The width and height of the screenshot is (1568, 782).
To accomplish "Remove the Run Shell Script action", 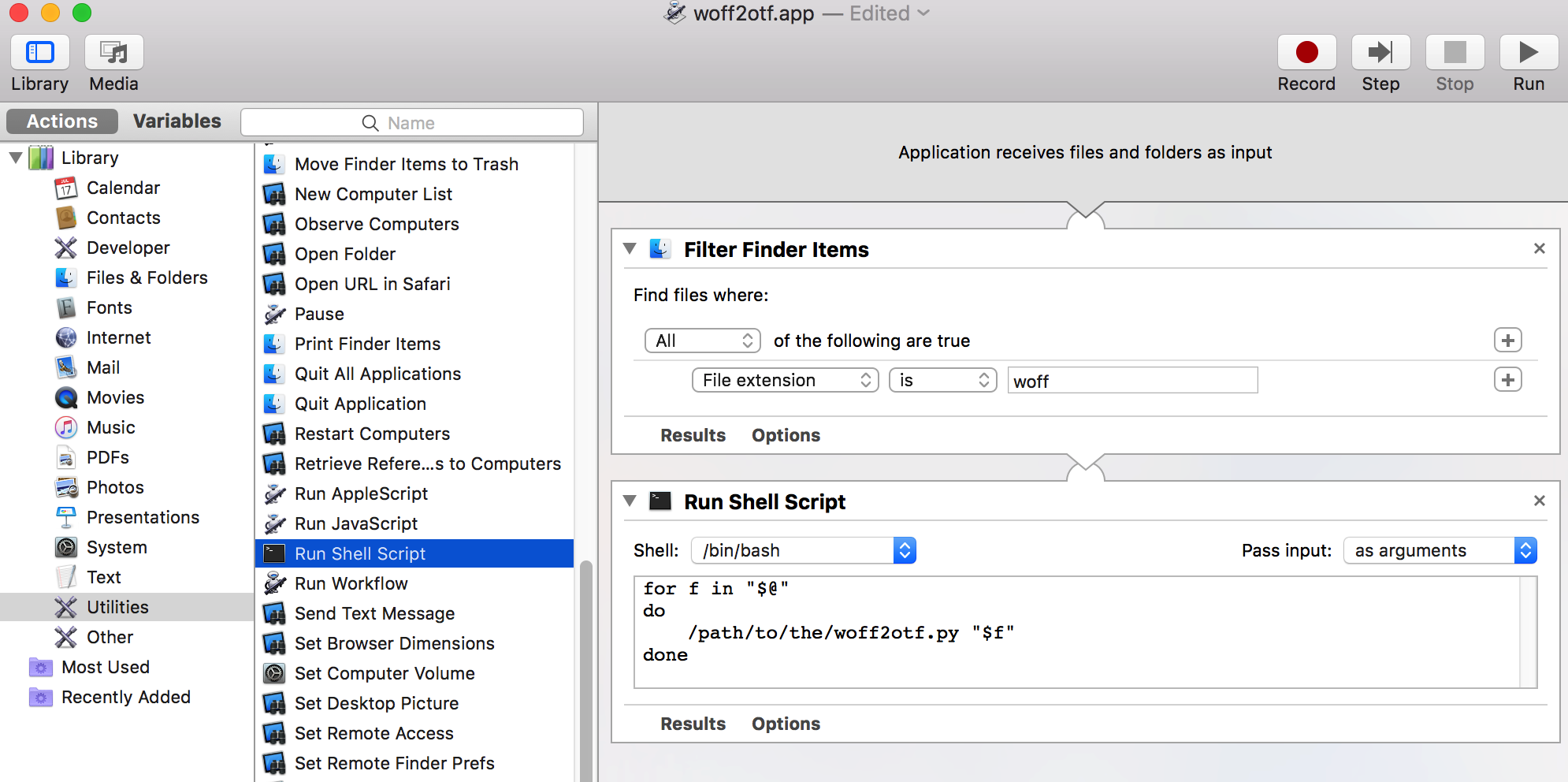I will 1540,501.
